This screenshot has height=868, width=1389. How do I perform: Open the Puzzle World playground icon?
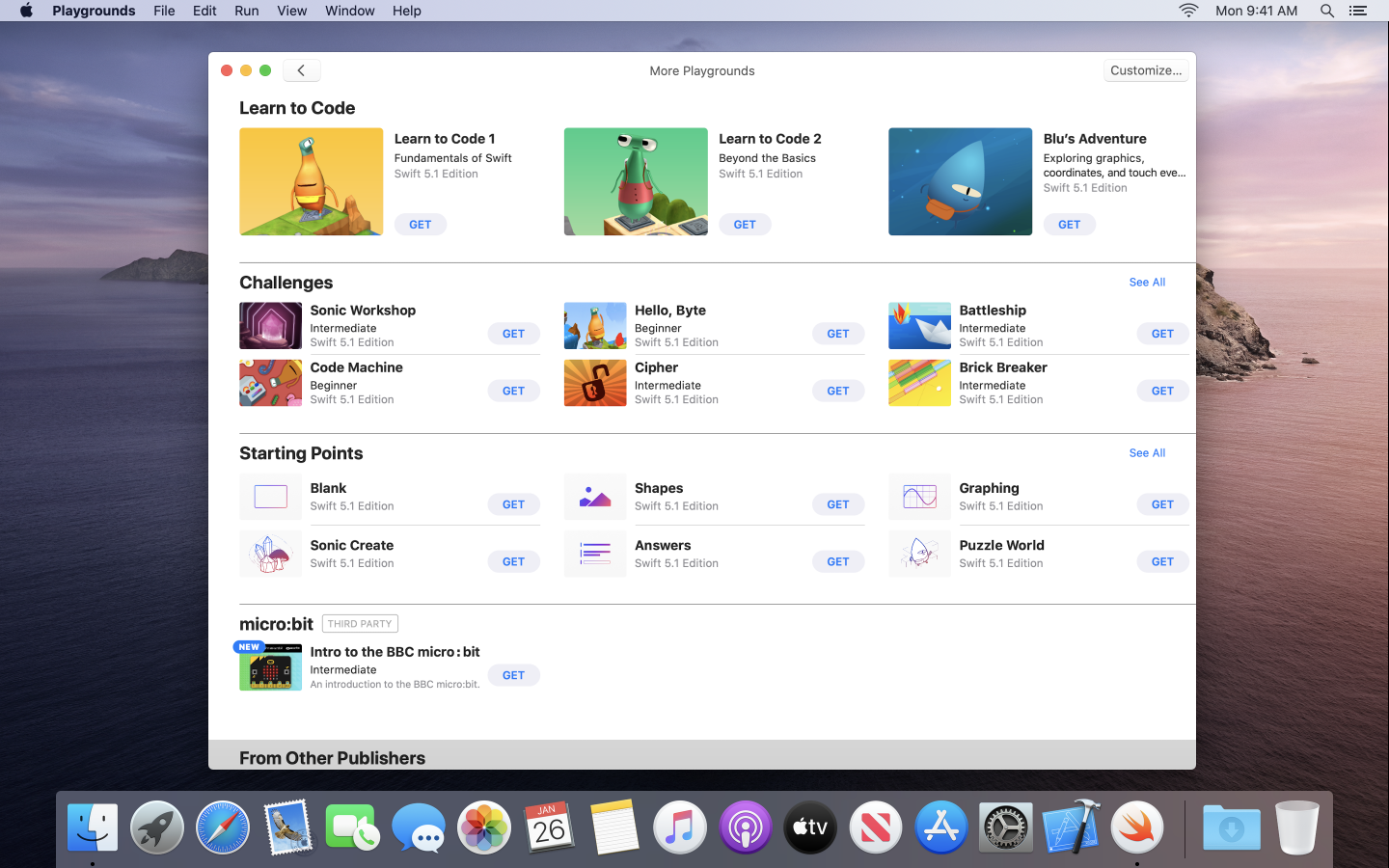(x=919, y=554)
